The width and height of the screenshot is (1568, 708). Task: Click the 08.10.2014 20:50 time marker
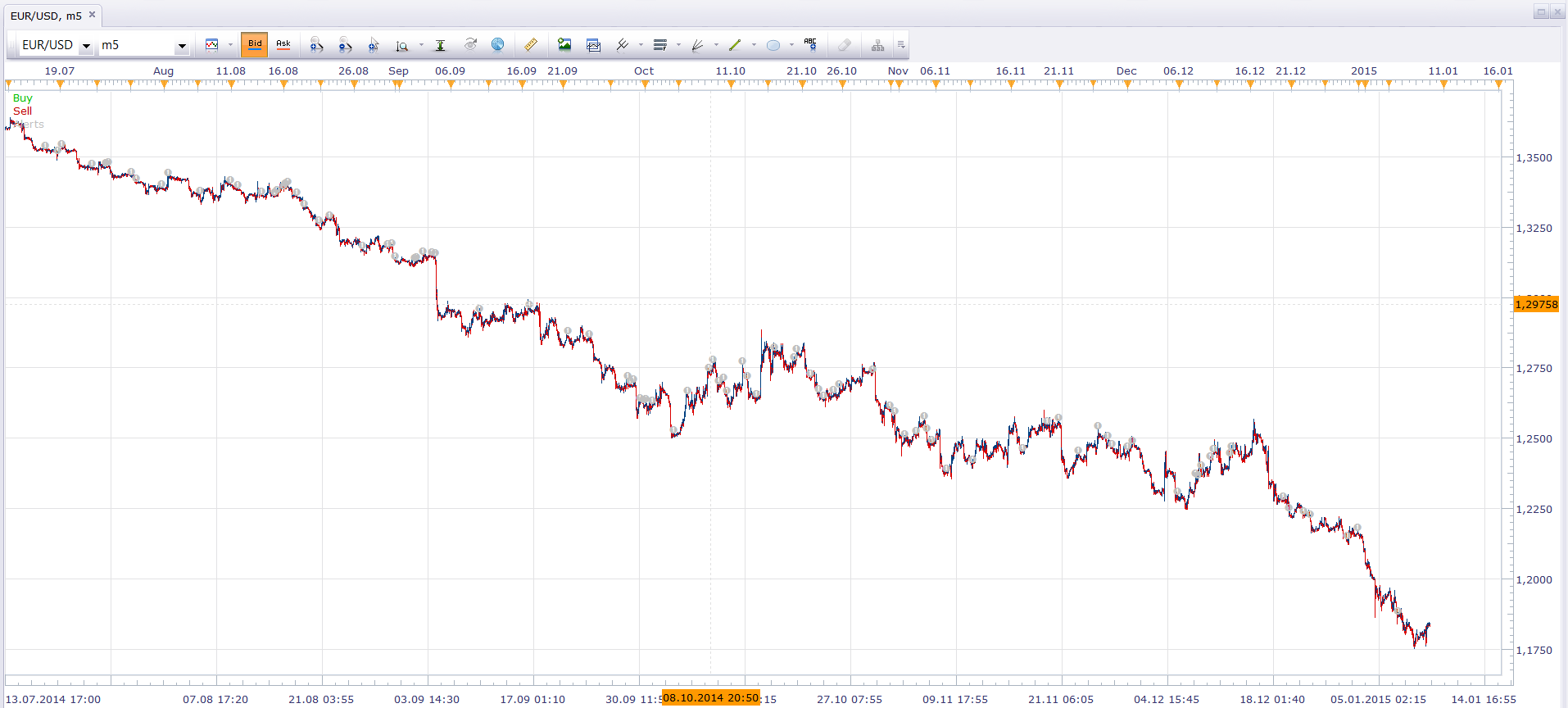711,698
